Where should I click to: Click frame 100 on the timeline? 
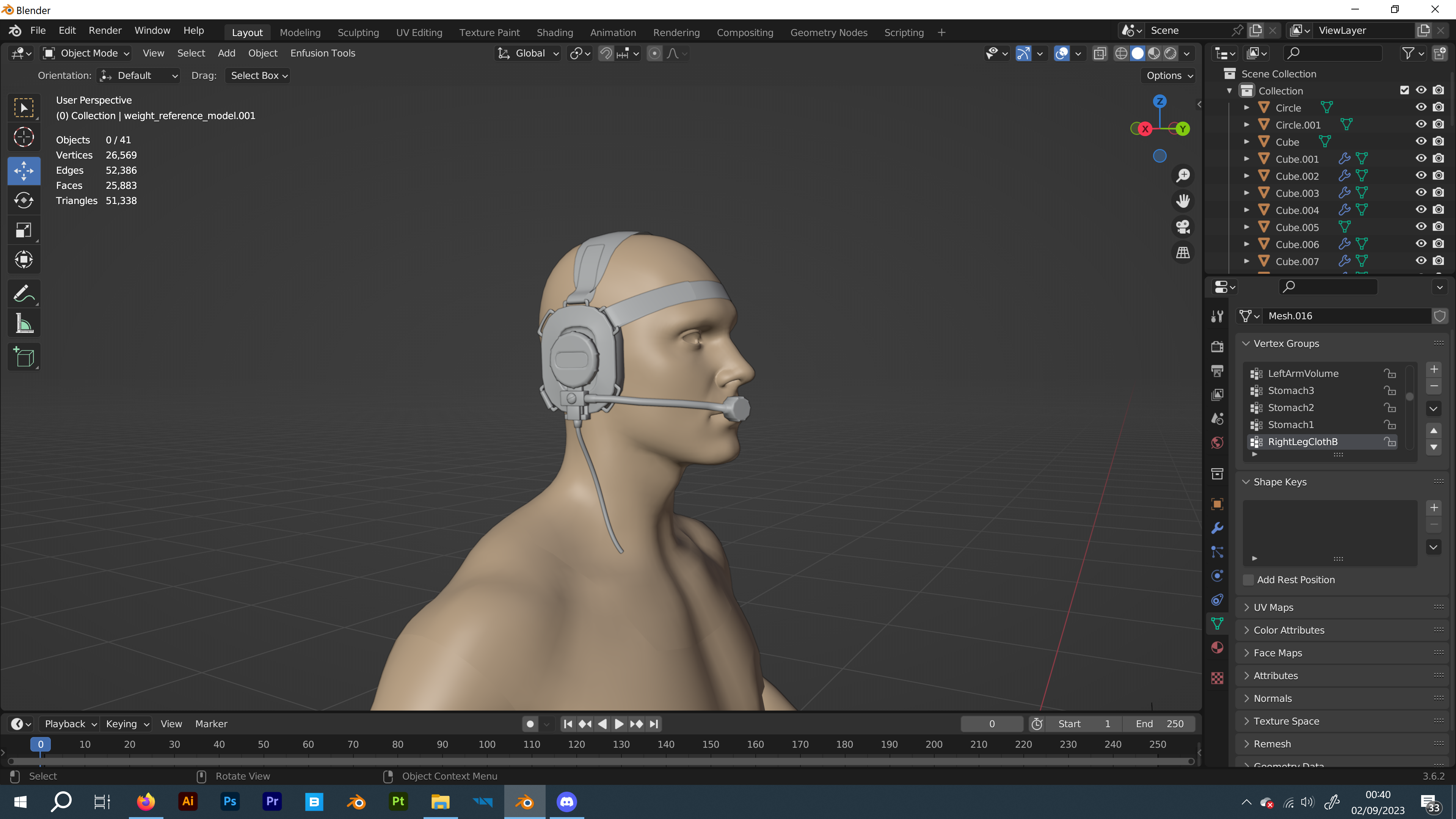[486, 744]
